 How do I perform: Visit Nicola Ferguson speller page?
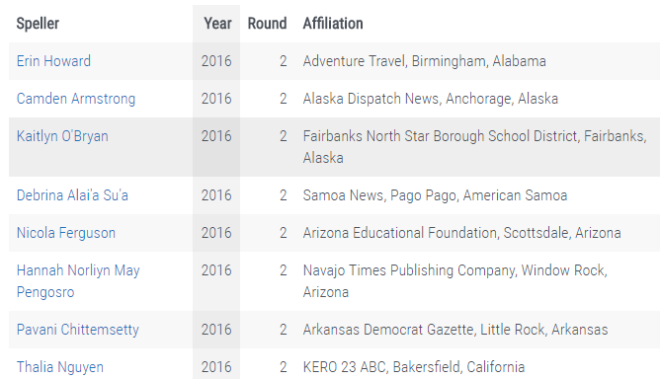(66, 233)
